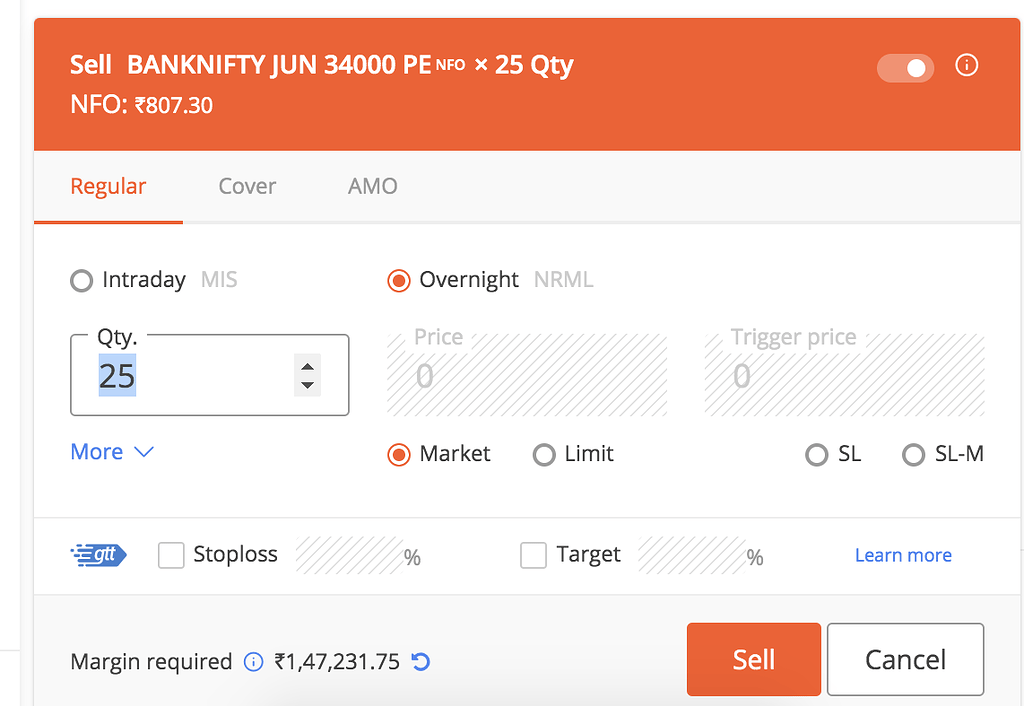Select the SL-M order type
The width and height of the screenshot is (1024, 706).
tap(913, 454)
